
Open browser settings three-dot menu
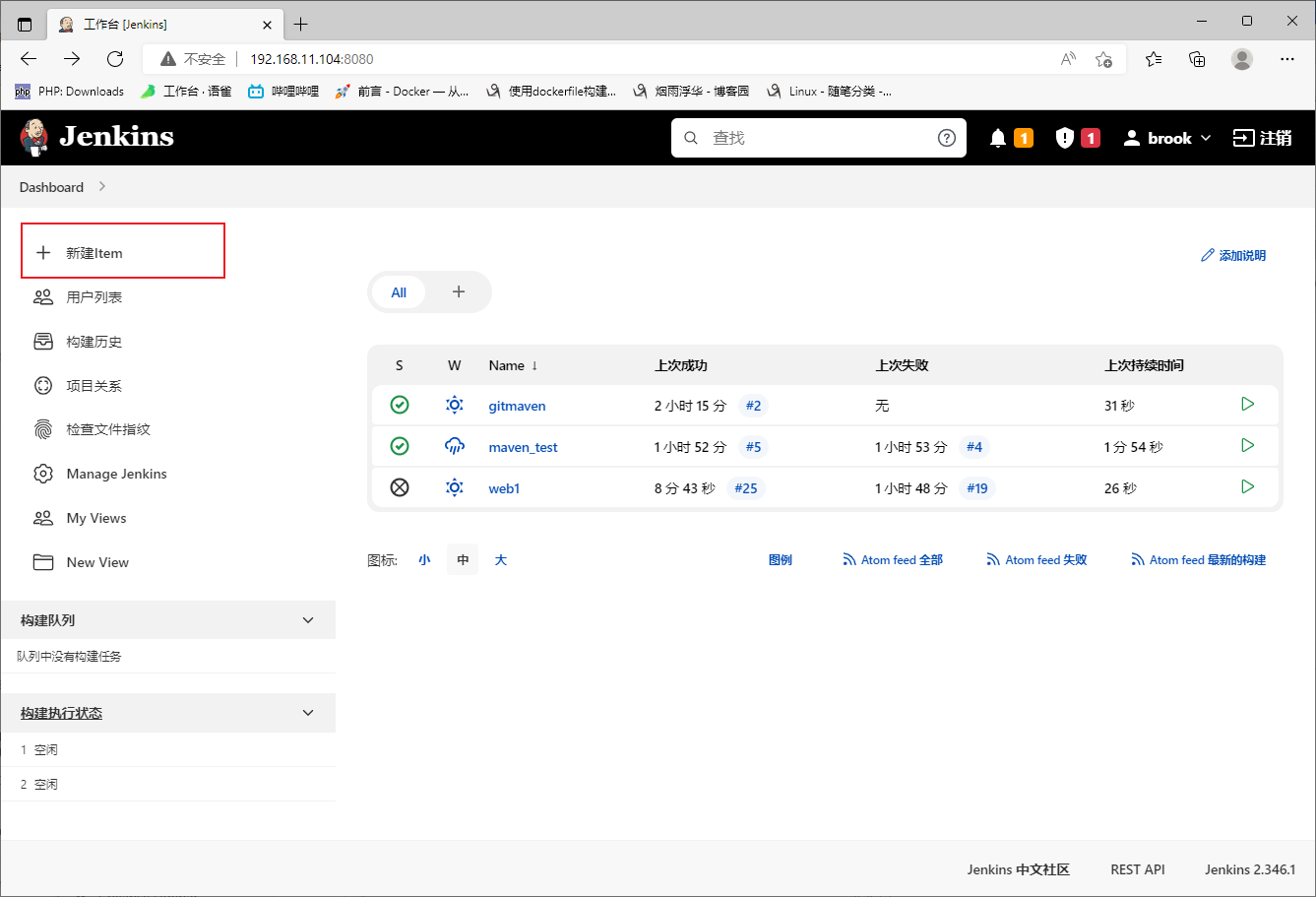pyautogui.click(x=1287, y=59)
